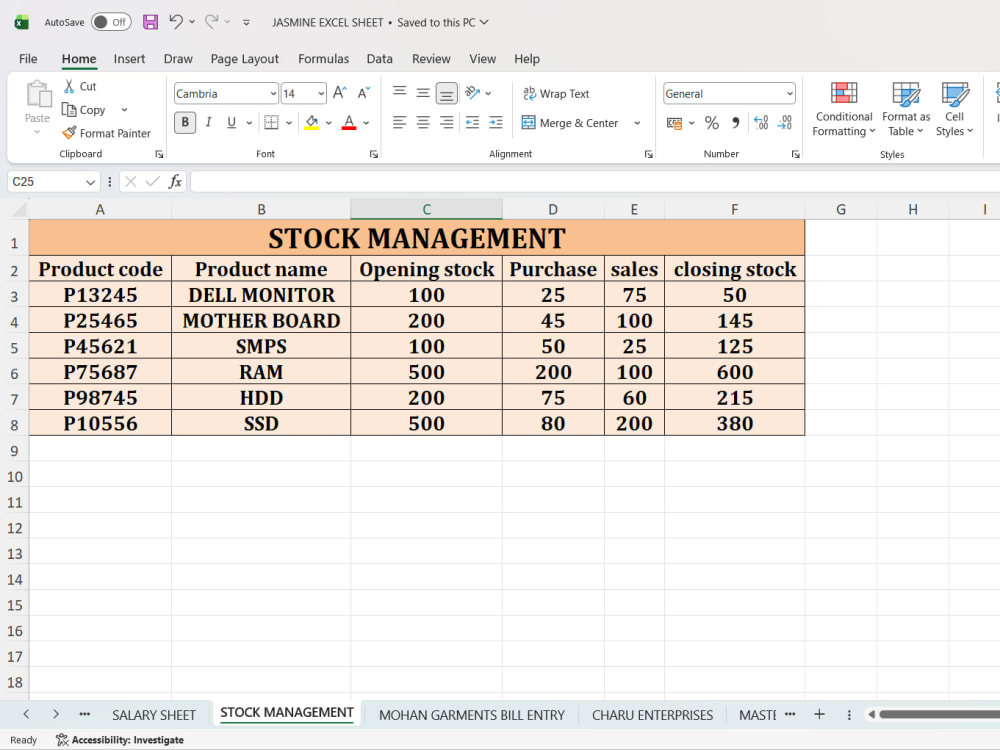Image resolution: width=1000 pixels, height=750 pixels.
Task: Open Conditional Formatting menu
Action: click(843, 109)
